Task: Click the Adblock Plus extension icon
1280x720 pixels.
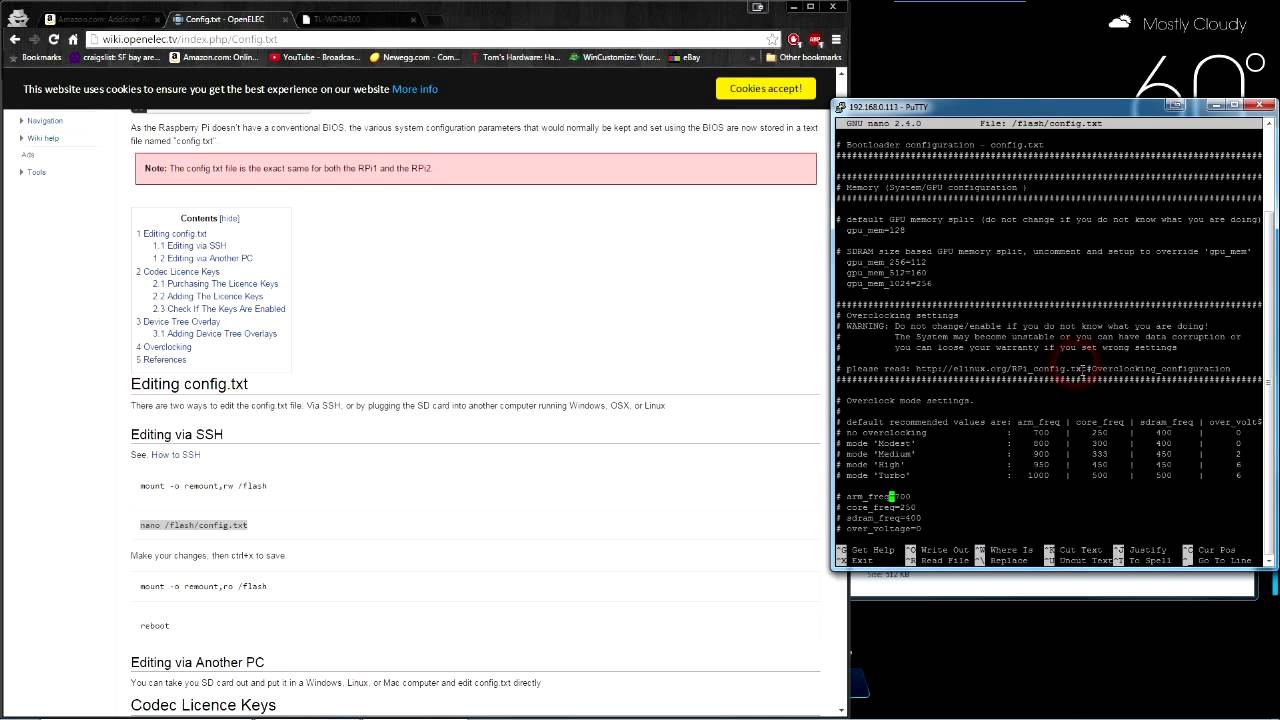Action: (815, 39)
